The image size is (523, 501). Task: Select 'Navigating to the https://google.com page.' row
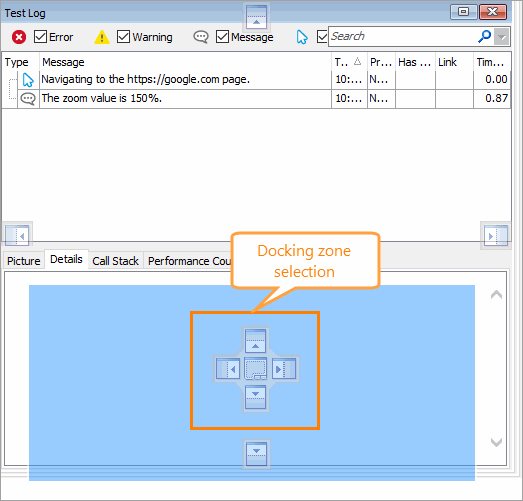tap(256, 80)
